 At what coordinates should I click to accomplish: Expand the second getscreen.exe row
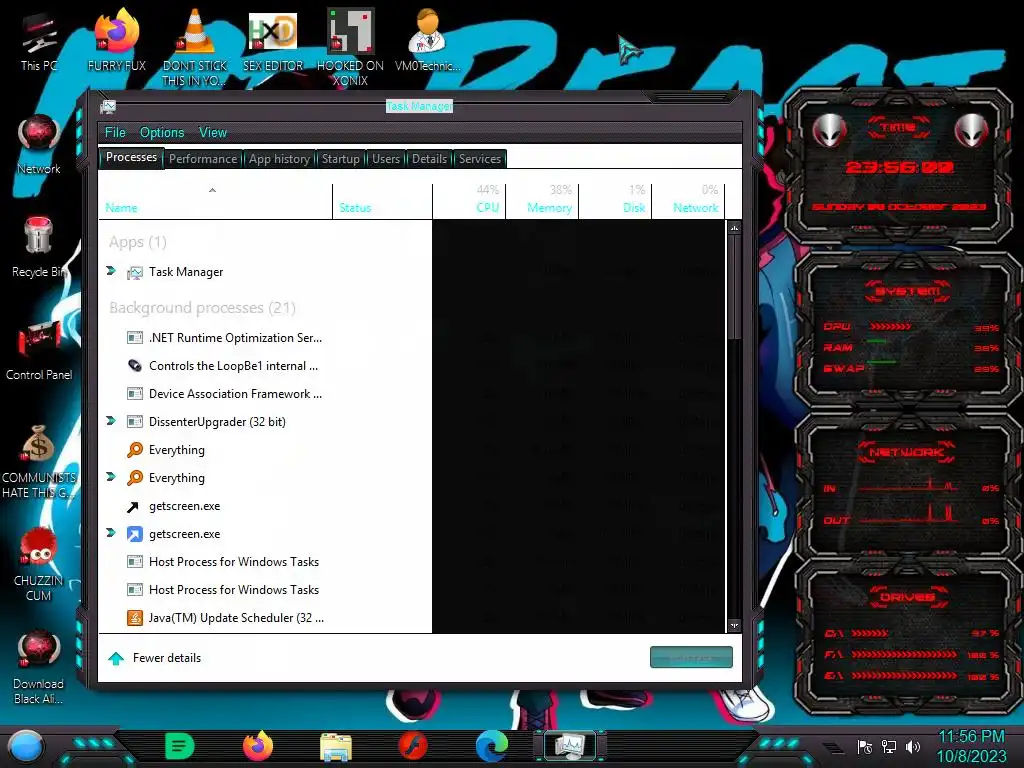pos(111,533)
